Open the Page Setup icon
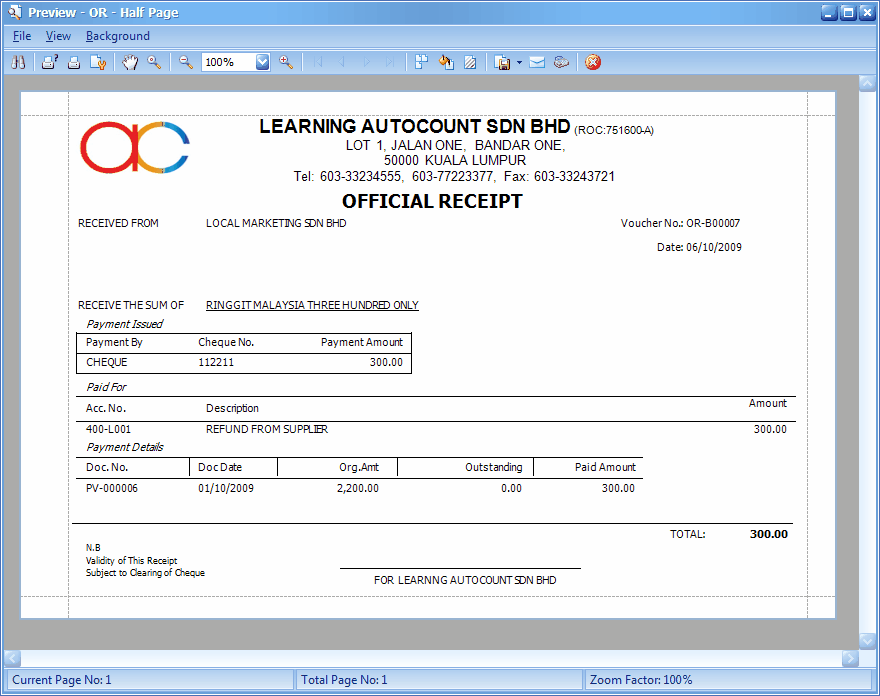This screenshot has width=880, height=696. (x=98, y=62)
